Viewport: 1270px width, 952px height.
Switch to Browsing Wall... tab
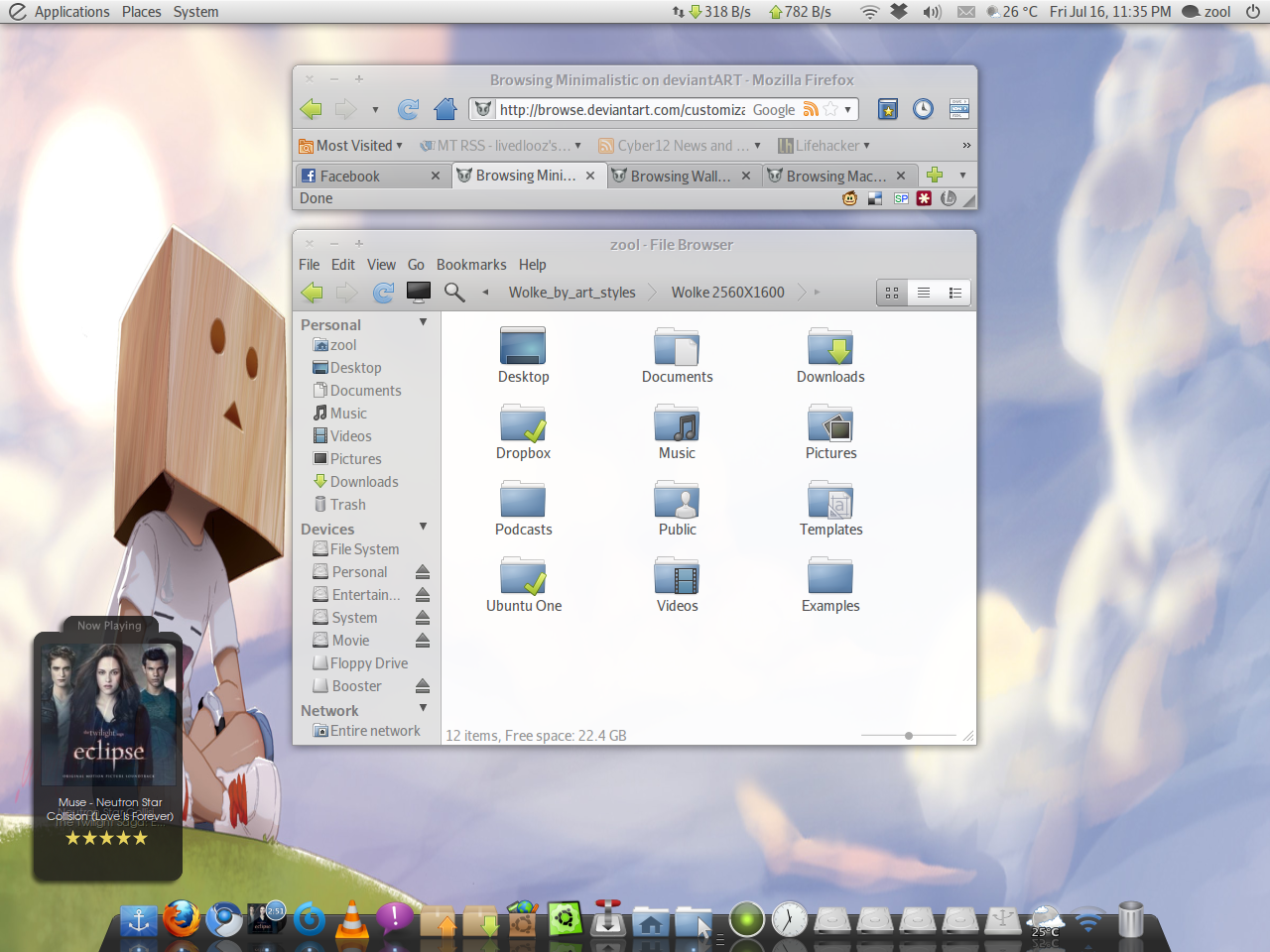(x=683, y=176)
